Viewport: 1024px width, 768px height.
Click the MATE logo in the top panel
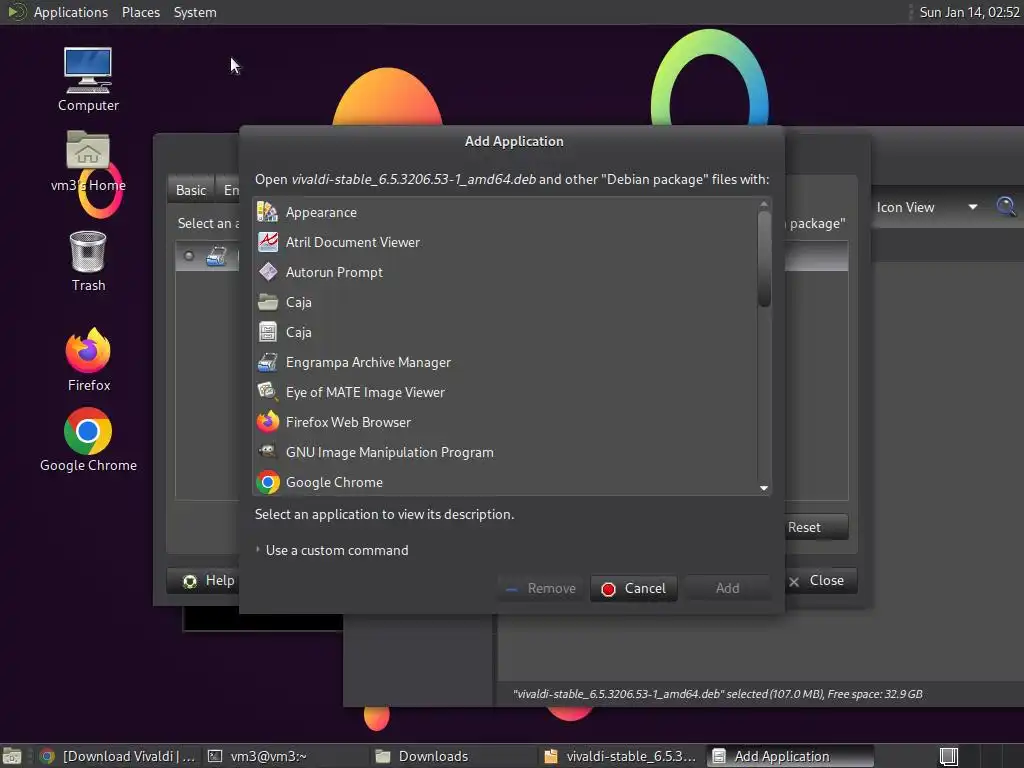[16, 12]
